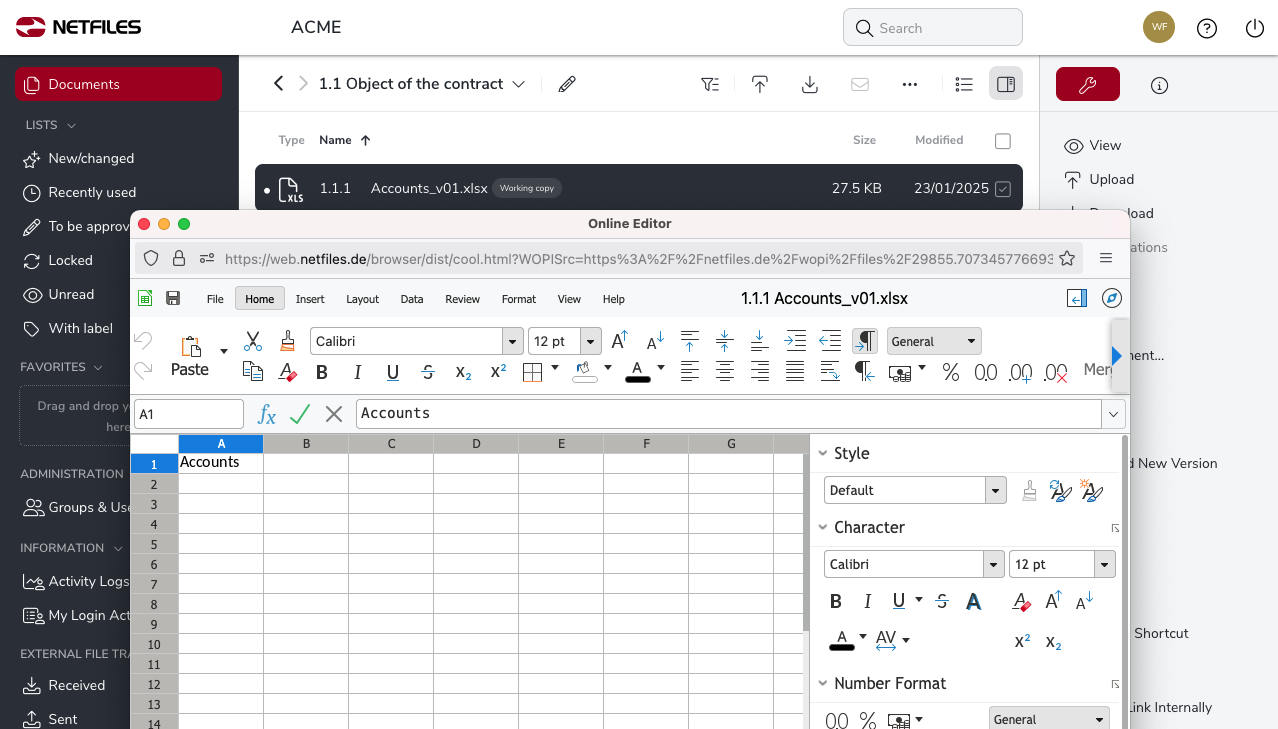Align cell content to top
1278x729 pixels.
pos(690,341)
